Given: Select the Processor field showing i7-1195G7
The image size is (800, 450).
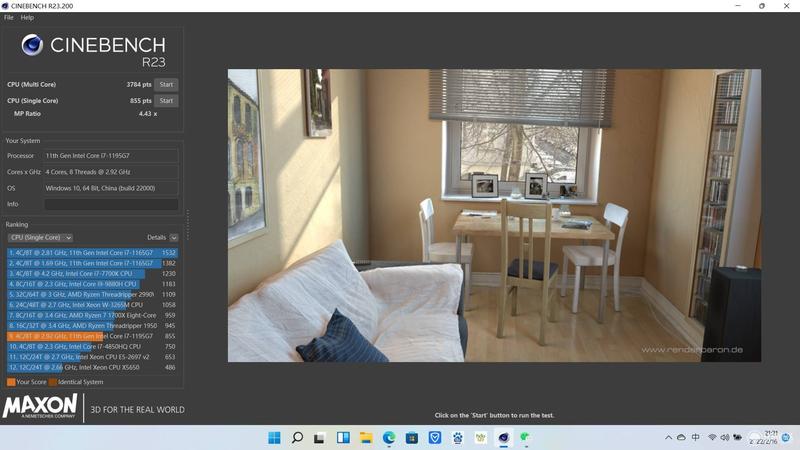Looking at the screenshot, I should click(111, 156).
